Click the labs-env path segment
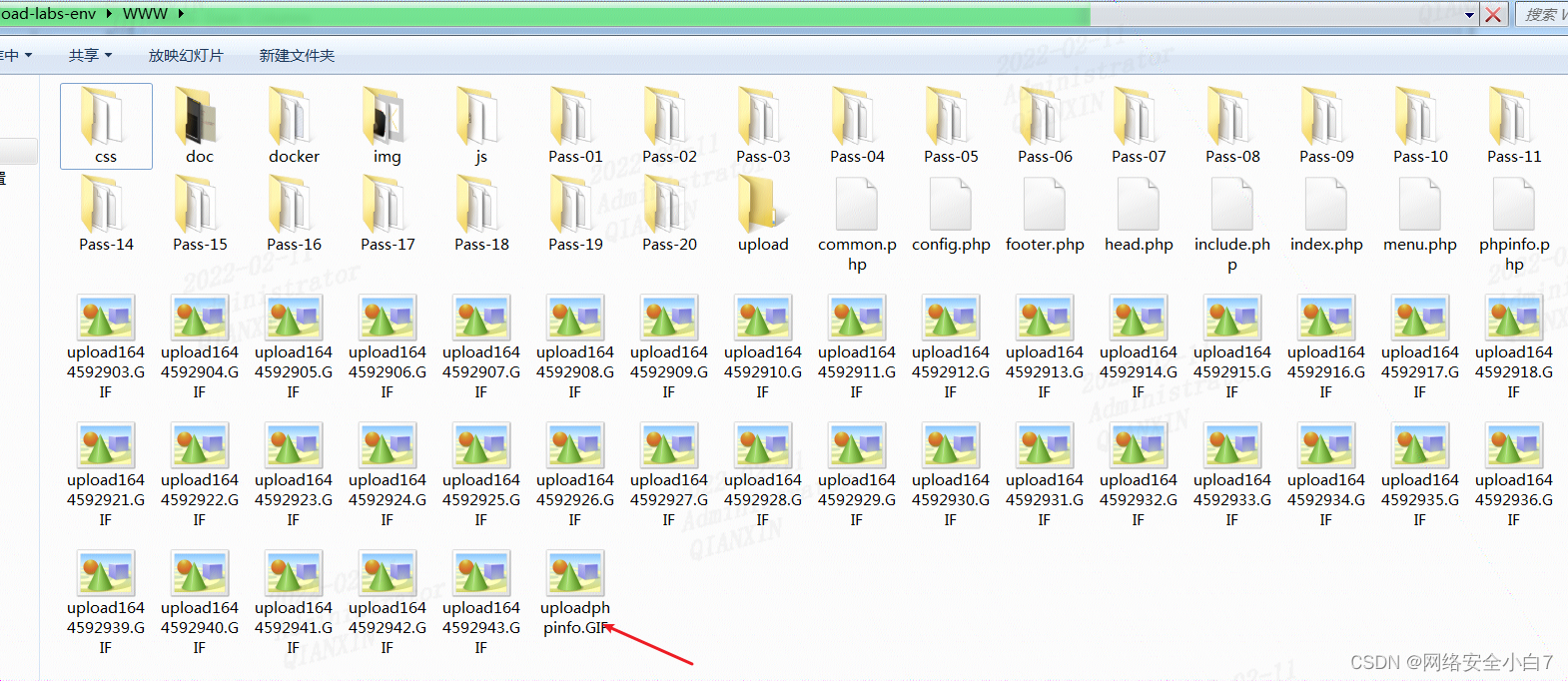Screen dimensions: 1568x681 (48, 14)
